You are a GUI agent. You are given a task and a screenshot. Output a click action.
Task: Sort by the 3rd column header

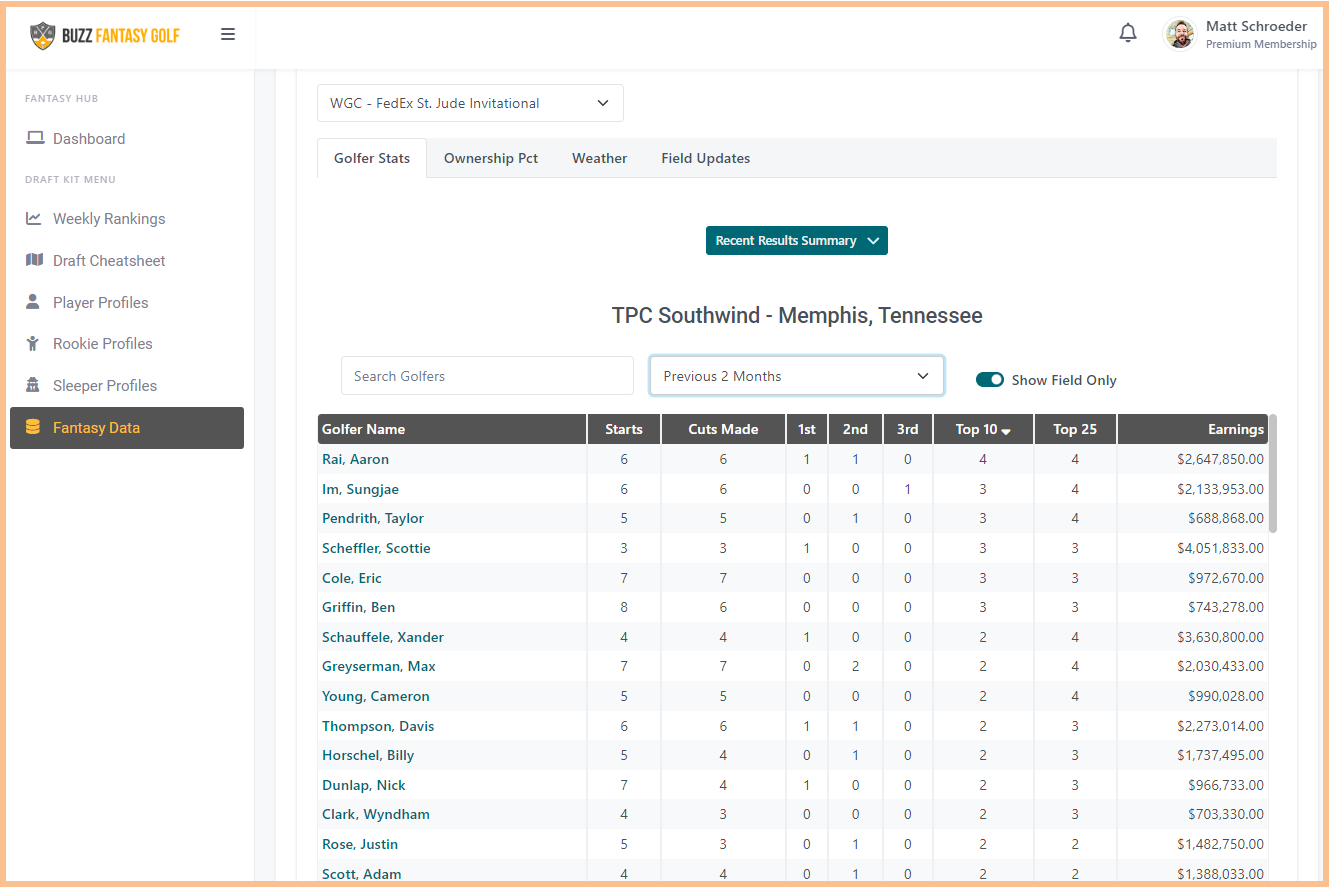click(908, 429)
